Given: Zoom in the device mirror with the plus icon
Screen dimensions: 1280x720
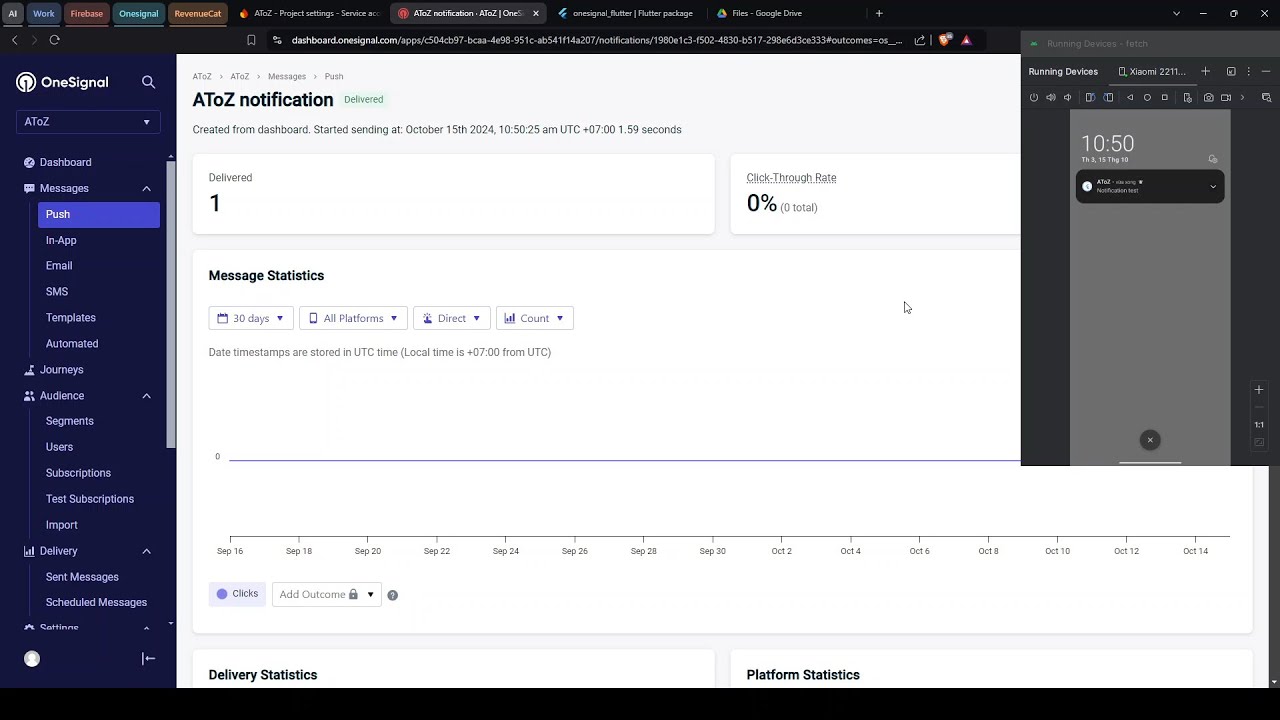Looking at the screenshot, I should (x=1259, y=390).
